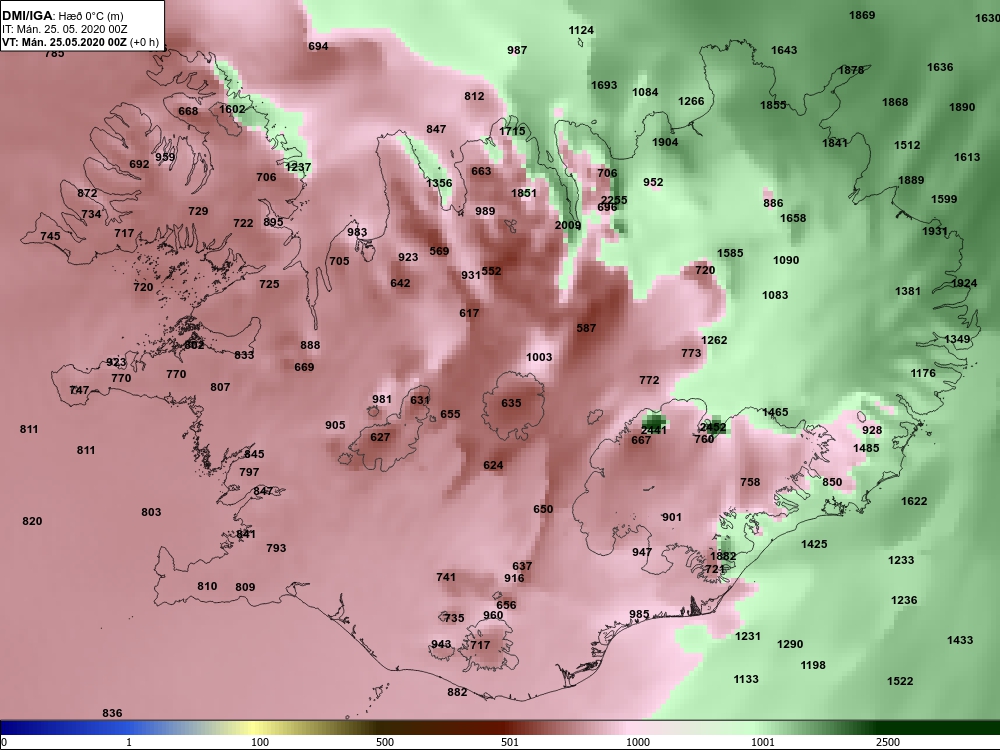1000x750 pixels.
Task: Click the map value 943
Action: tap(441, 644)
